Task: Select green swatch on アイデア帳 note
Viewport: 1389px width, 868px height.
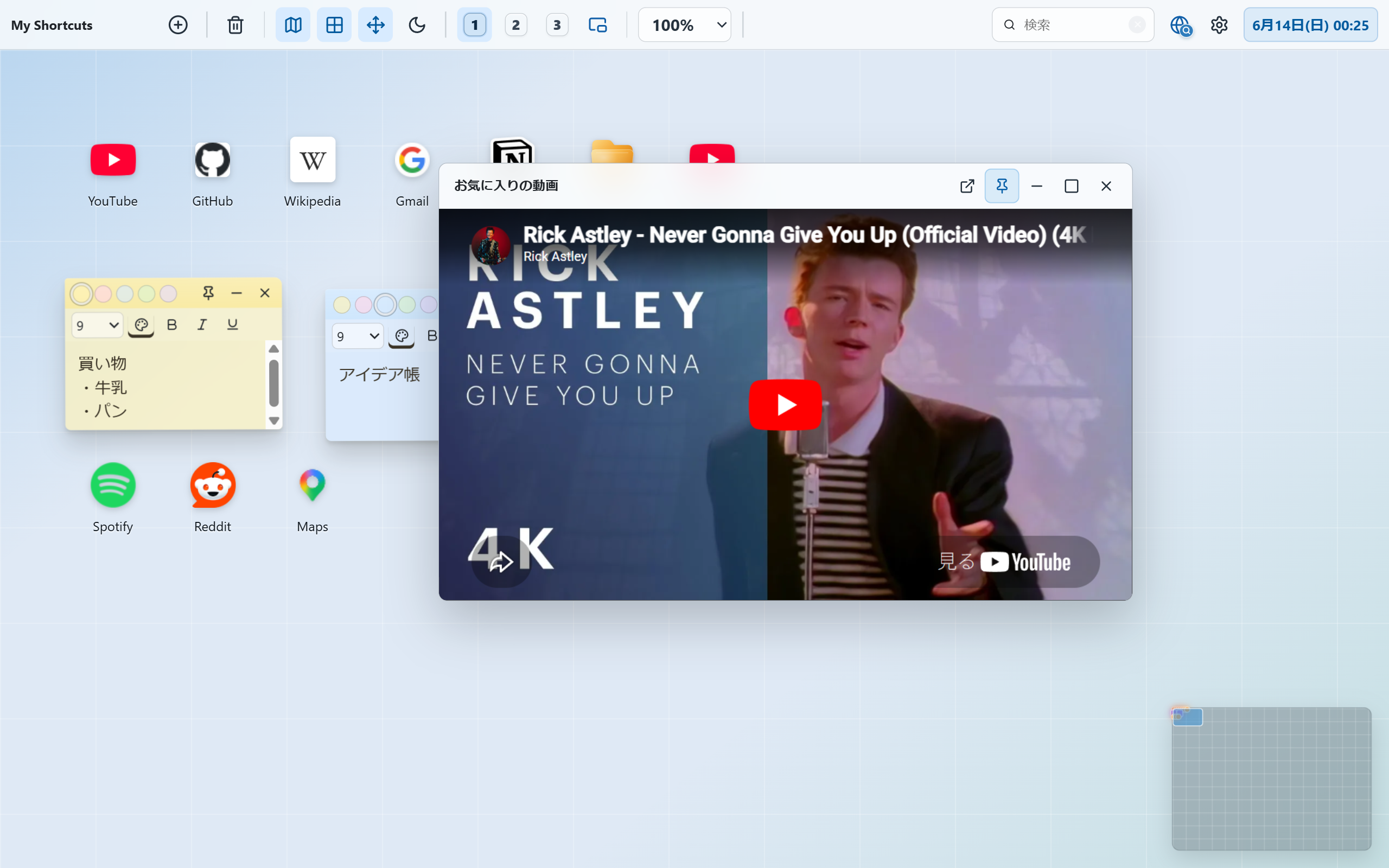Action: point(407,305)
